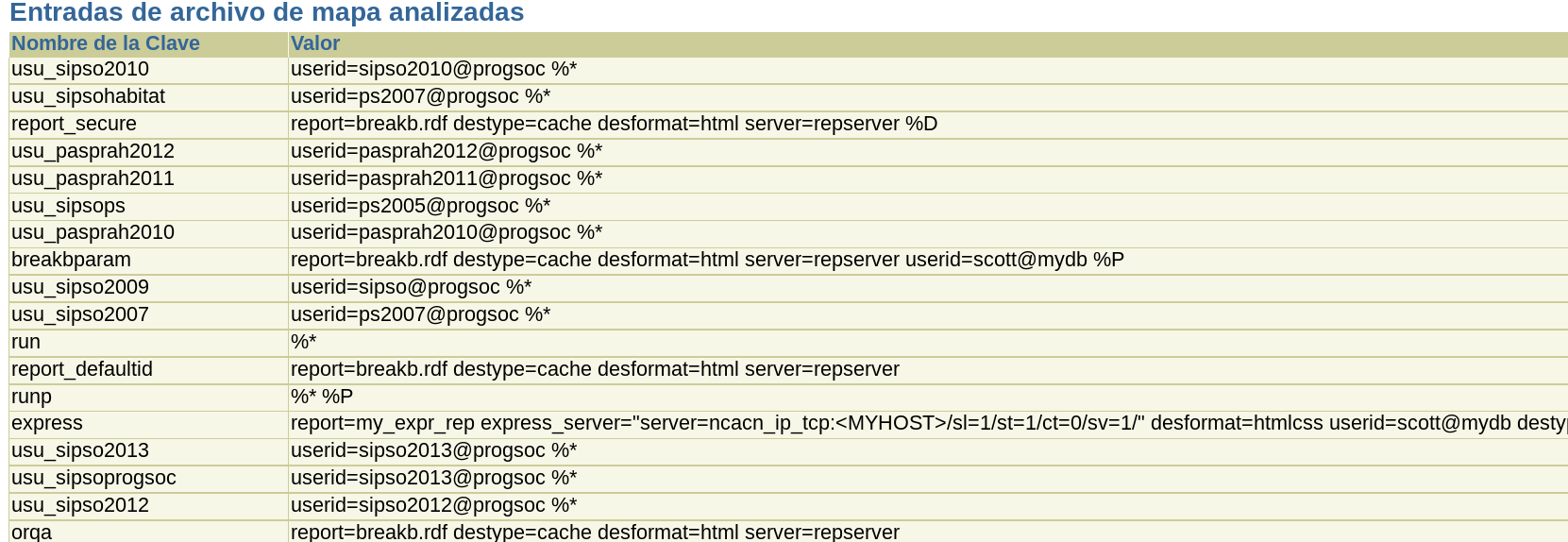The image size is (1568, 542).
Task: Click the report_secure key name
Action: [74, 125]
